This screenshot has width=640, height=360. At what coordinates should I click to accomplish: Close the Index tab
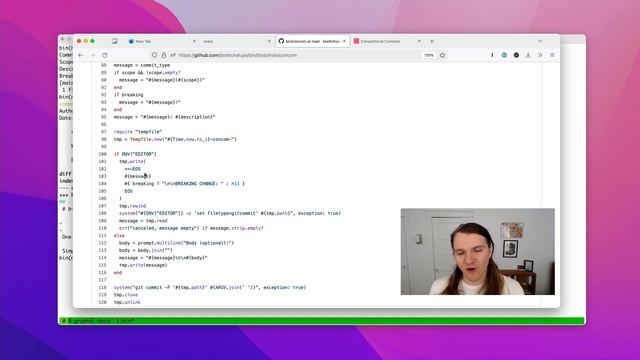[269, 41]
